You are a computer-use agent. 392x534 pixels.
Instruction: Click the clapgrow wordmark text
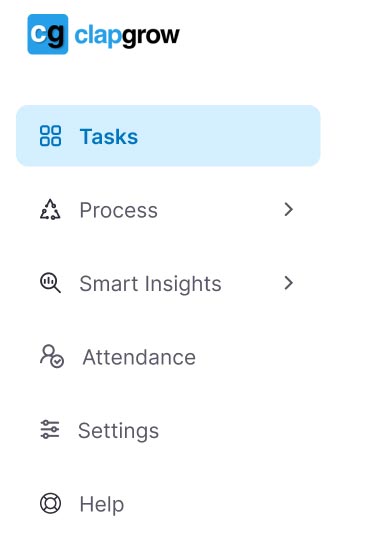pos(127,36)
